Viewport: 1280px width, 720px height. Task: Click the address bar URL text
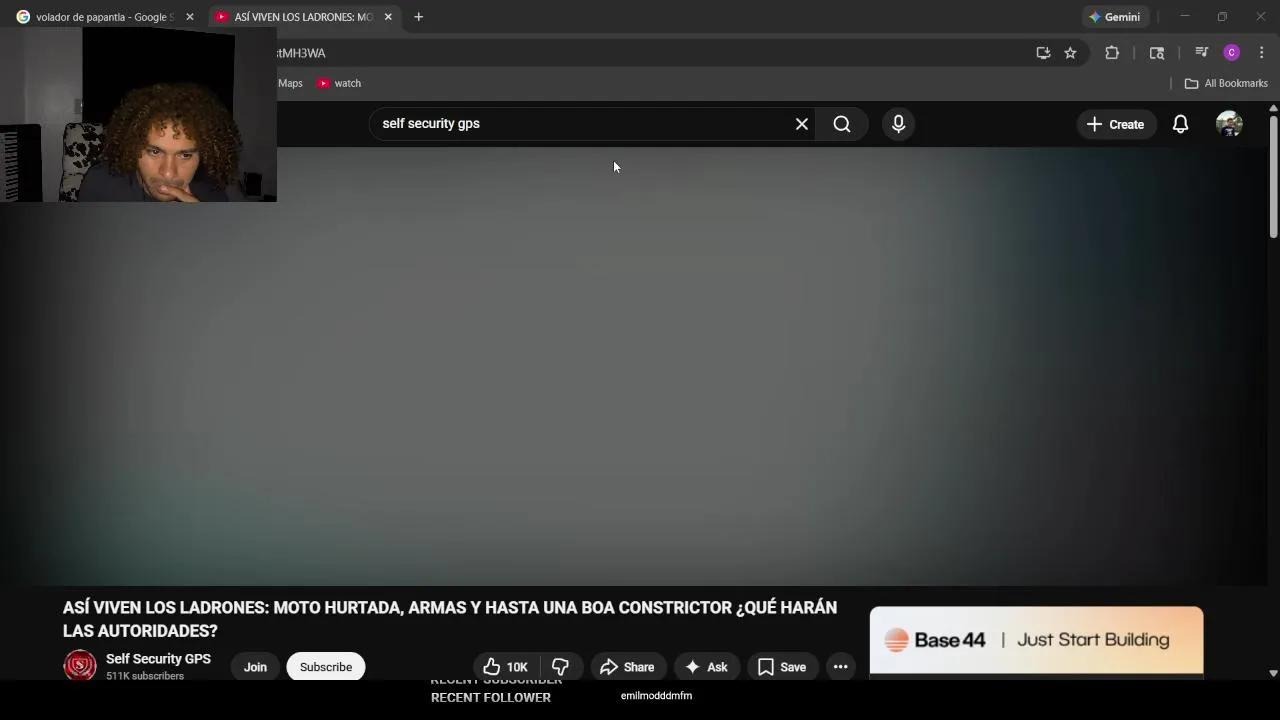tap(301, 53)
